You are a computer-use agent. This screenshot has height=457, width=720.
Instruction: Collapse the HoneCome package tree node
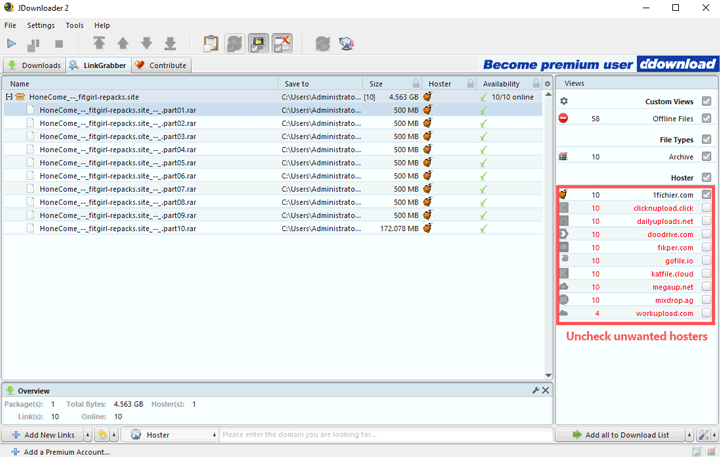tap(9, 97)
